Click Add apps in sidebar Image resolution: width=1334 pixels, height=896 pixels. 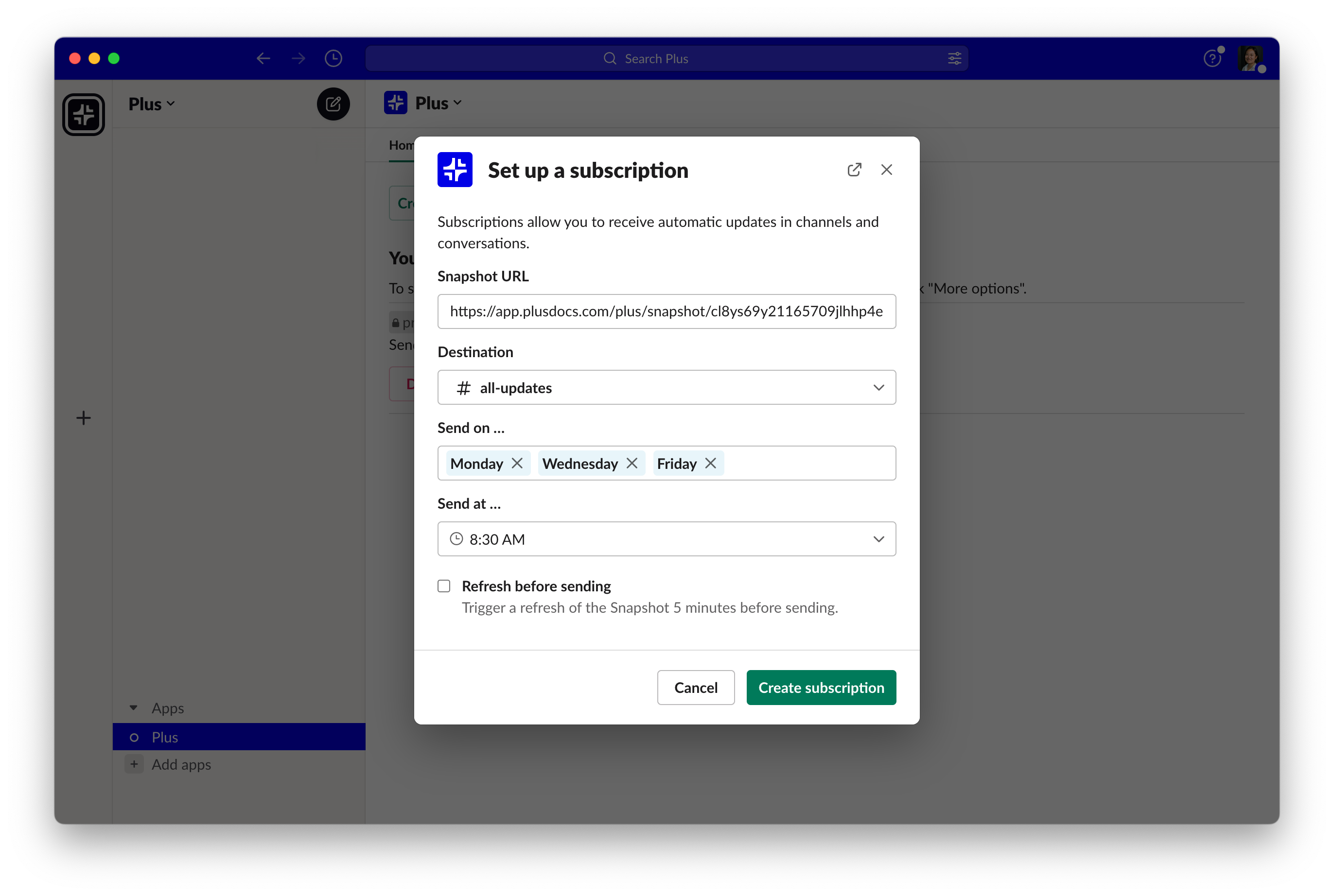tap(181, 765)
